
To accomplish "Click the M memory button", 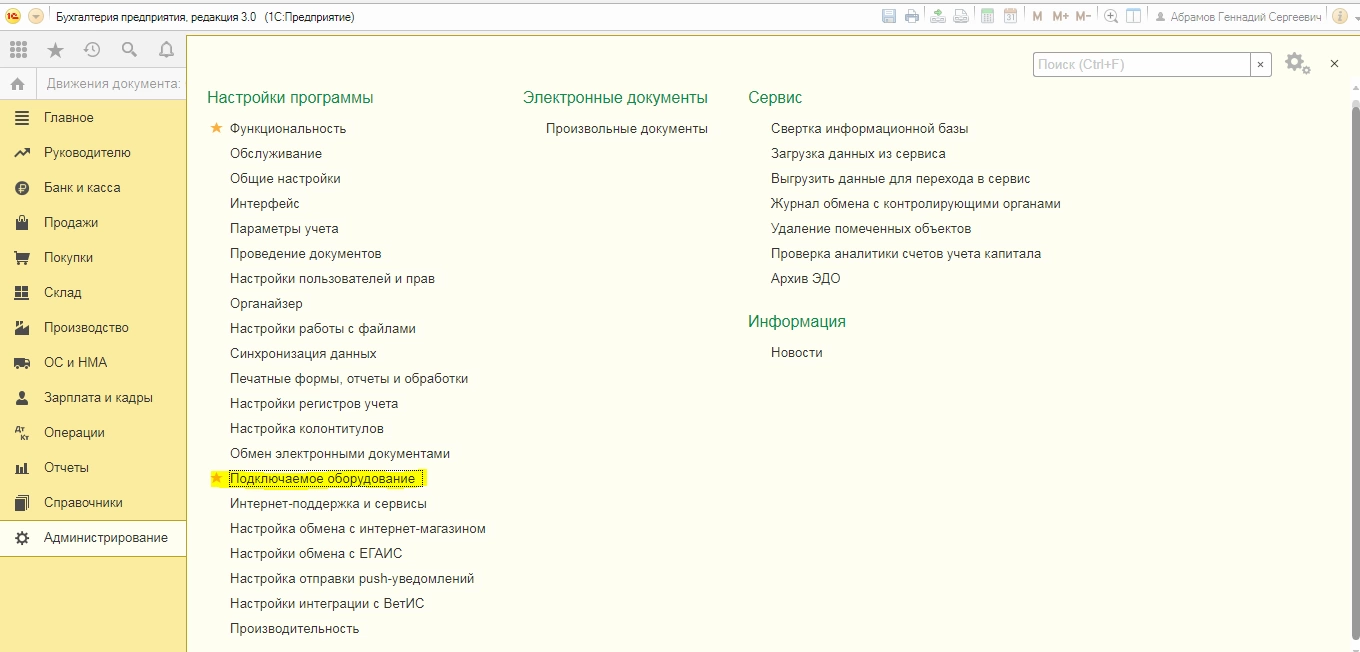I will [1037, 16].
